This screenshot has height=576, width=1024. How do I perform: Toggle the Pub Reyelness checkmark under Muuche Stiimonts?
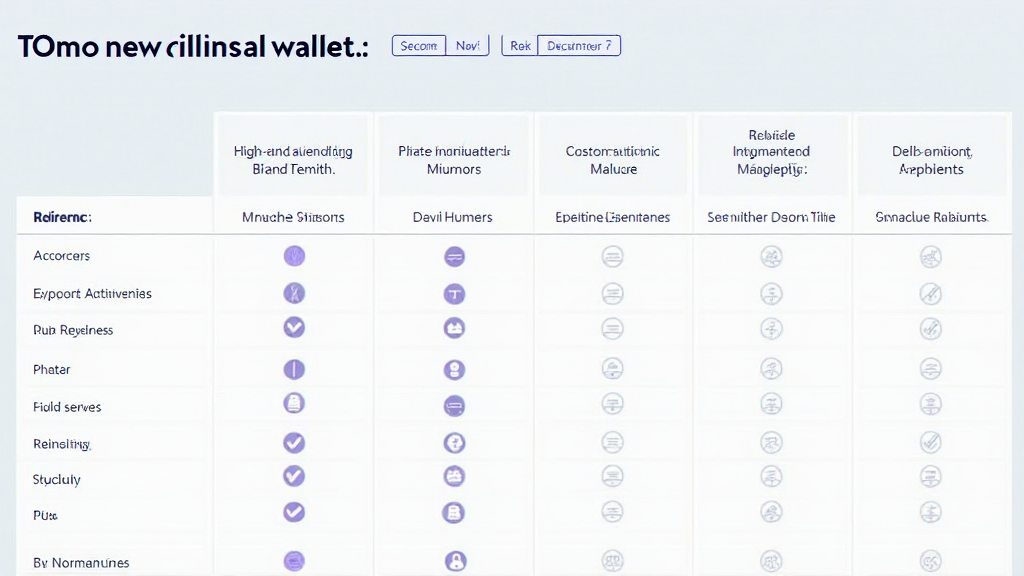[294, 327]
